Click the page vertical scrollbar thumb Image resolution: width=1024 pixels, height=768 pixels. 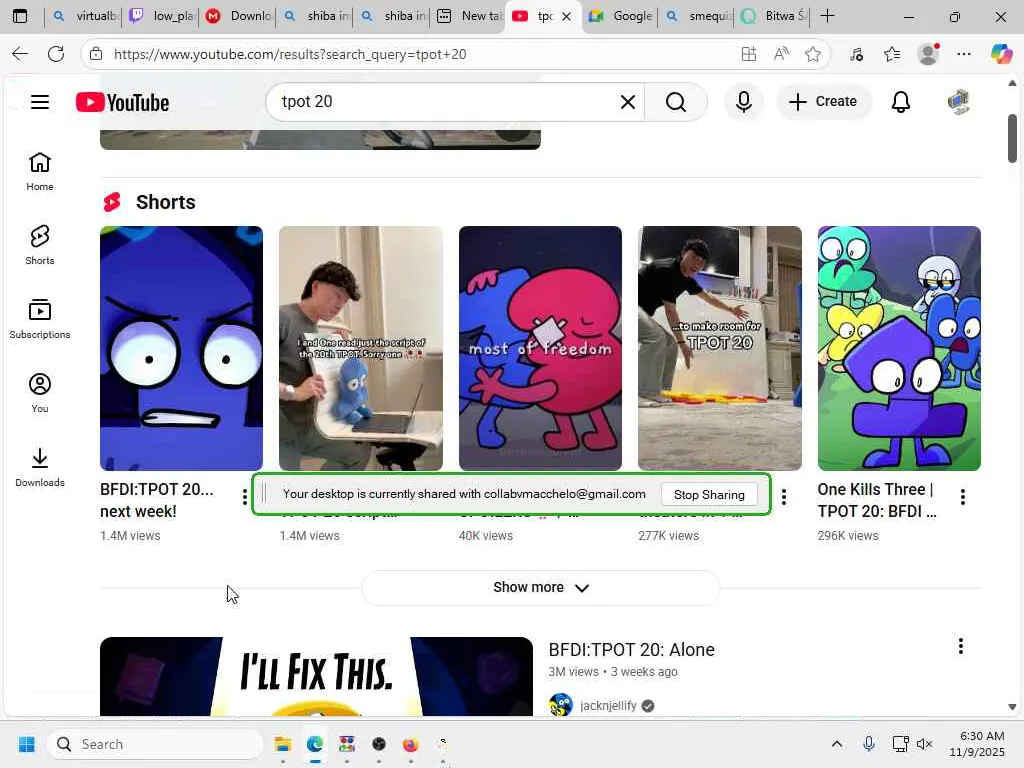coord(1012,138)
